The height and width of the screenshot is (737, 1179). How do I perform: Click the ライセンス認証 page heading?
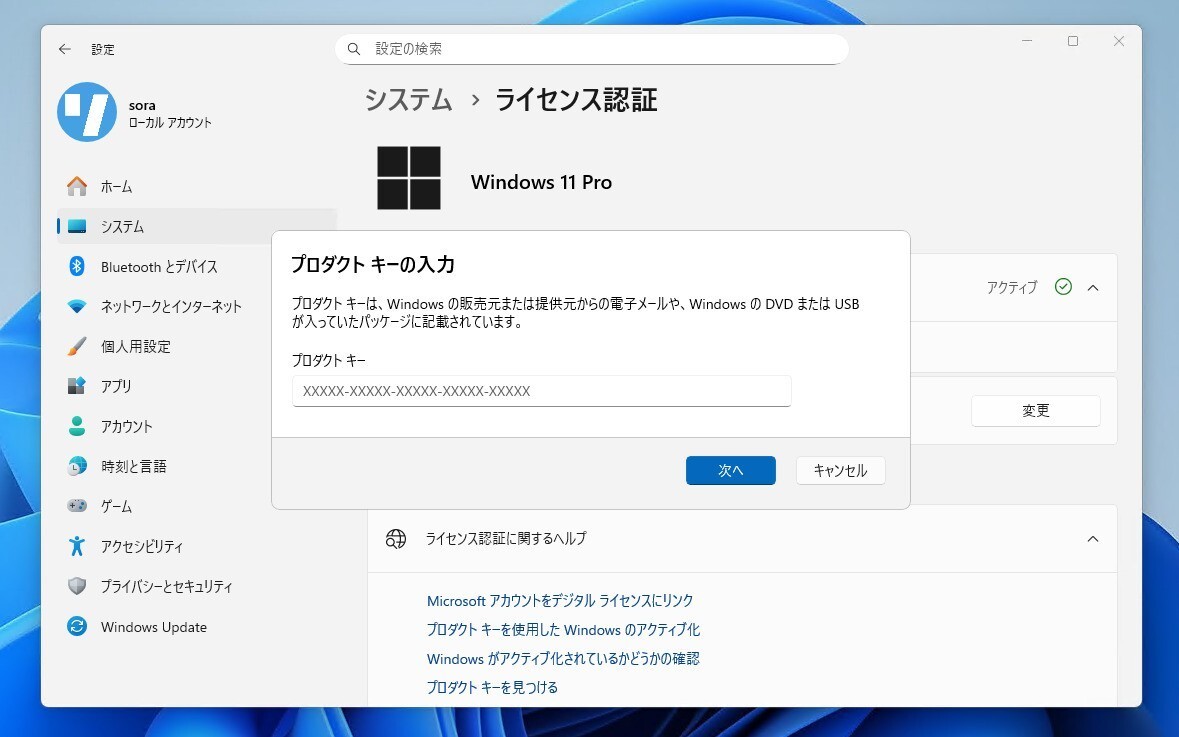pos(576,99)
